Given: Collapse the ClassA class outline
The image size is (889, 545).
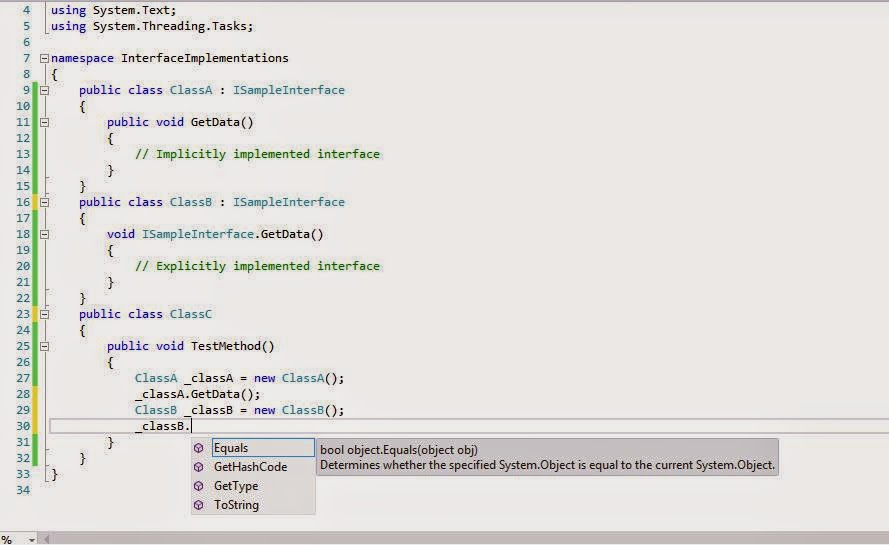Looking at the screenshot, I should pos(44,90).
